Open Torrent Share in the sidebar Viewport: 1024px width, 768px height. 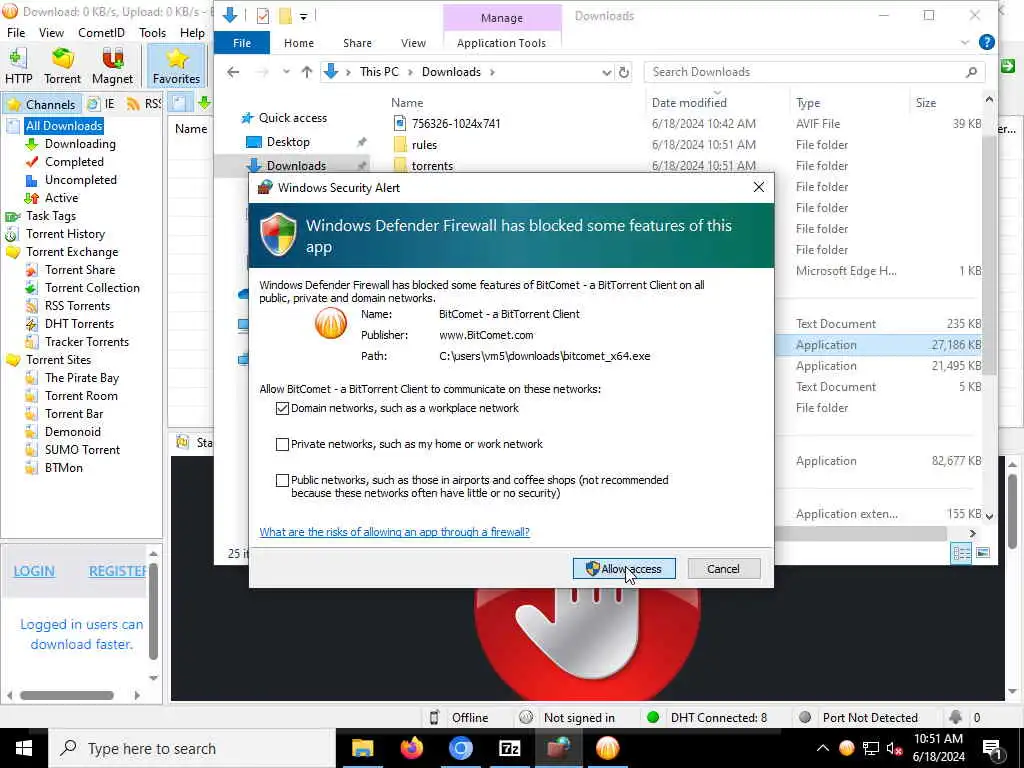point(80,270)
